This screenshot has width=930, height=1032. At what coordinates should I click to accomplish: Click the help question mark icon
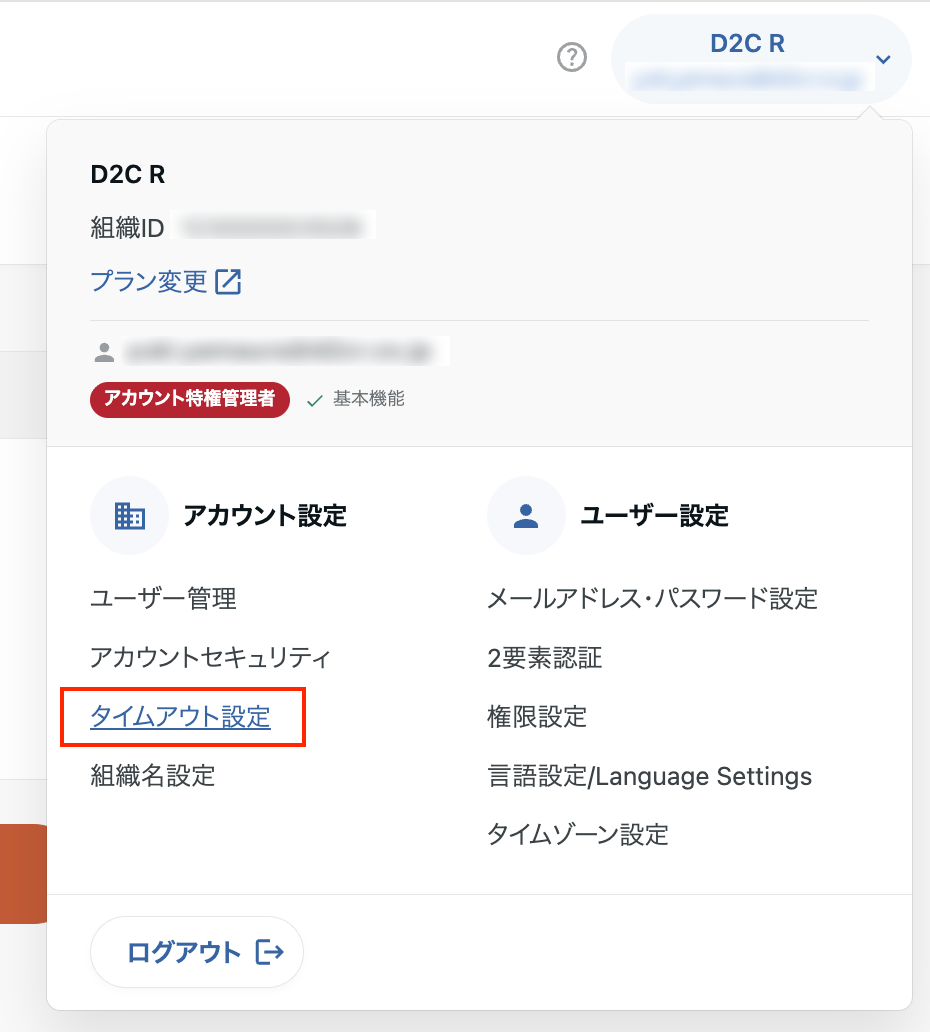(x=571, y=59)
